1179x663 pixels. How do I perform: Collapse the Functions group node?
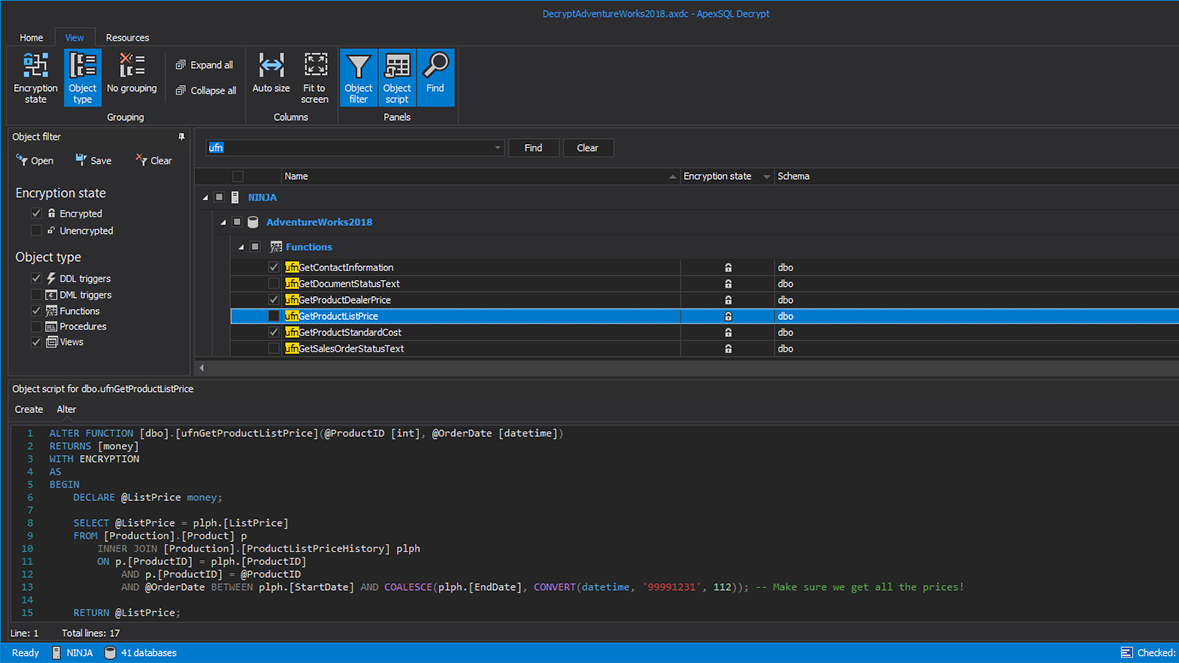(x=241, y=247)
